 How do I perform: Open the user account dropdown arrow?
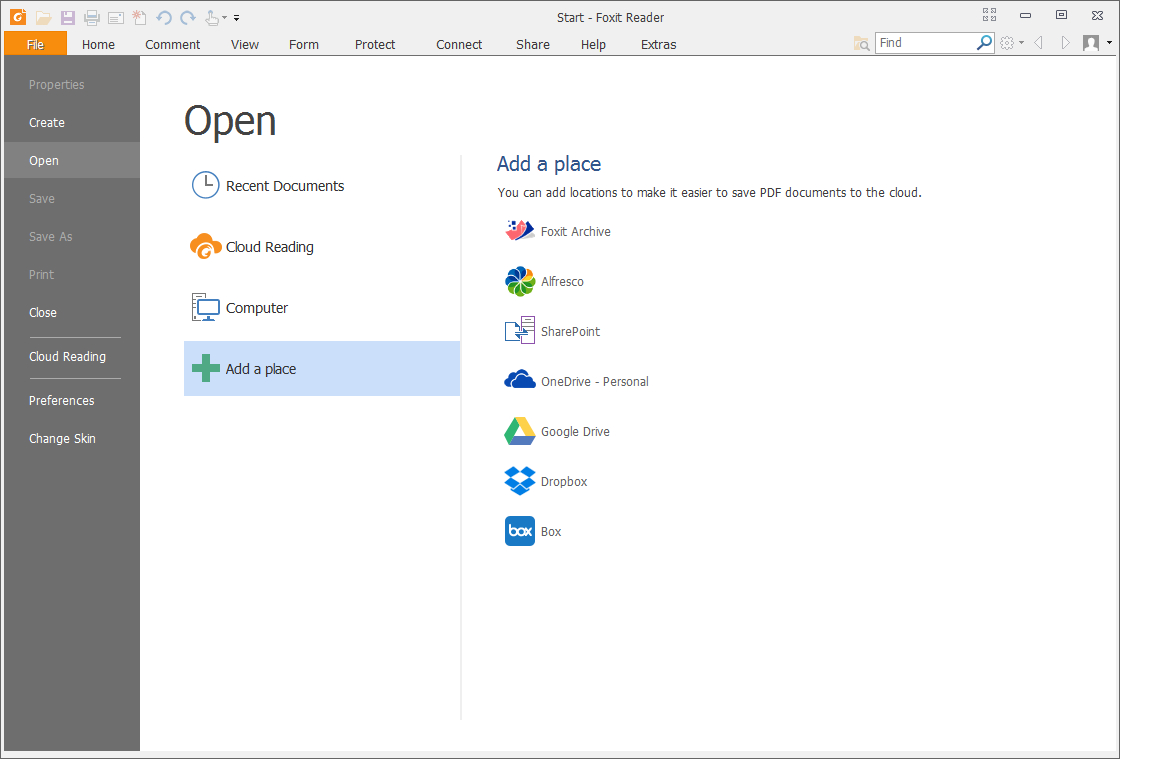(1109, 43)
